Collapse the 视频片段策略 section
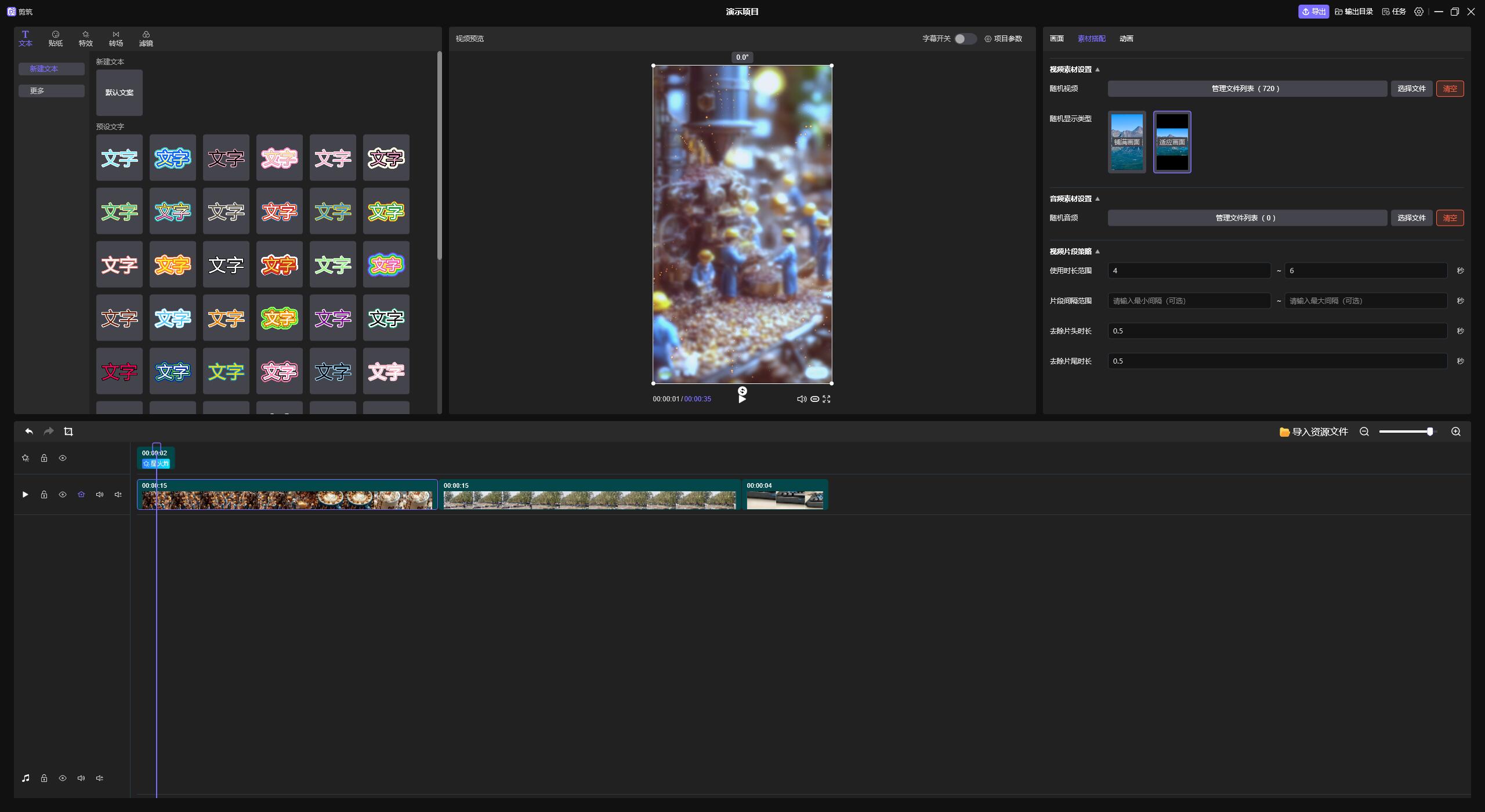 1097,252
